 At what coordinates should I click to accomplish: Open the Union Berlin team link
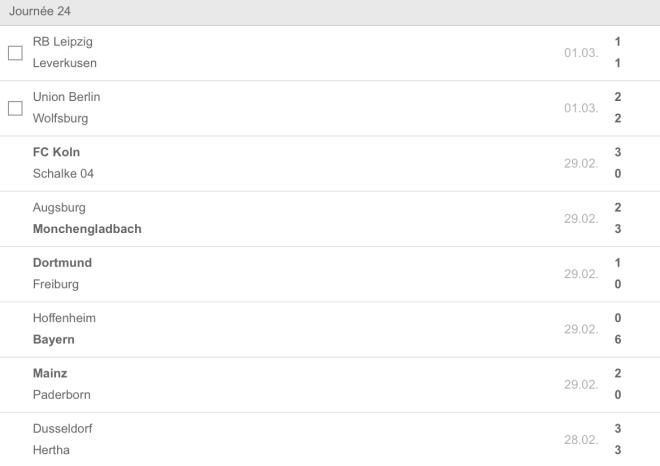(x=67, y=97)
